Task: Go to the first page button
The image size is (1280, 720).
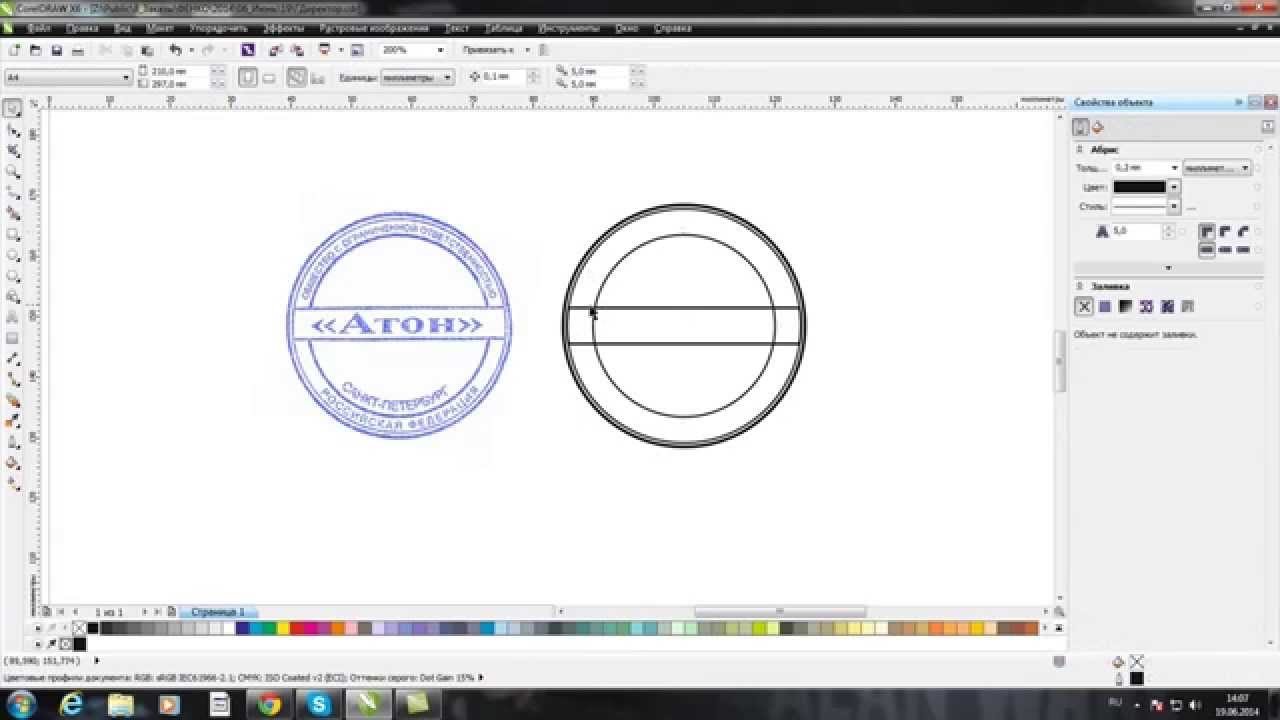Action: (61, 611)
